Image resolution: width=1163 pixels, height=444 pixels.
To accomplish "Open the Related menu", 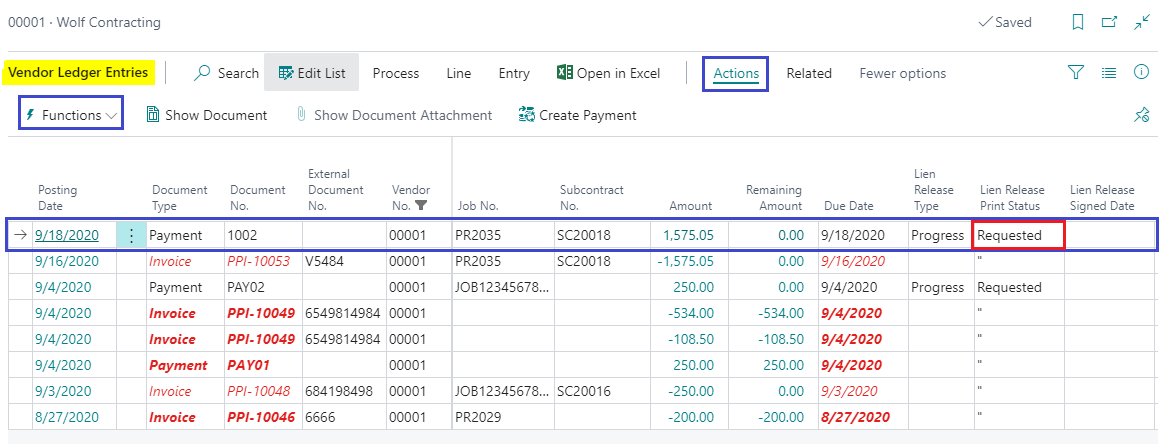I will (808, 73).
